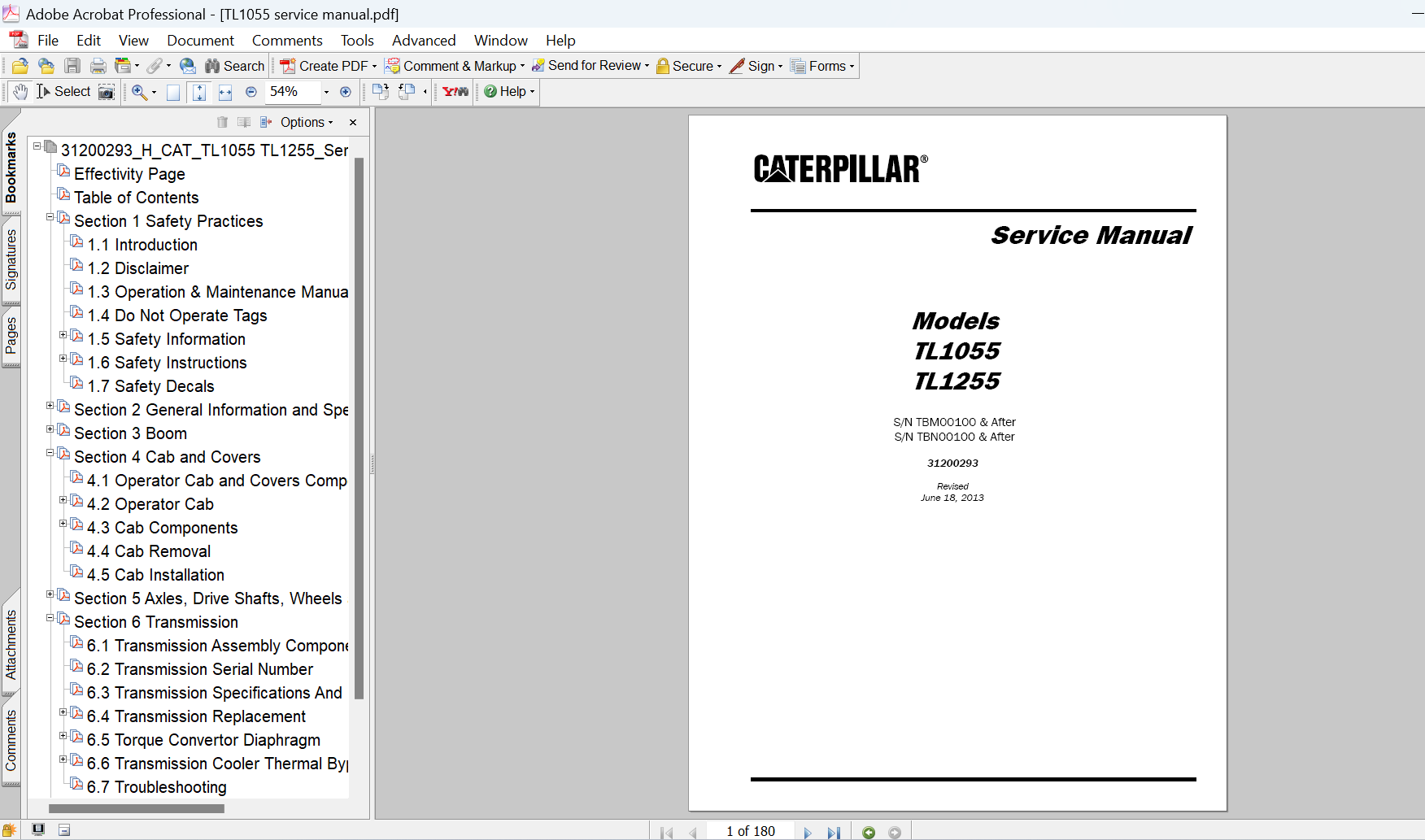Rotate page clockwise icon

click(380, 92)
